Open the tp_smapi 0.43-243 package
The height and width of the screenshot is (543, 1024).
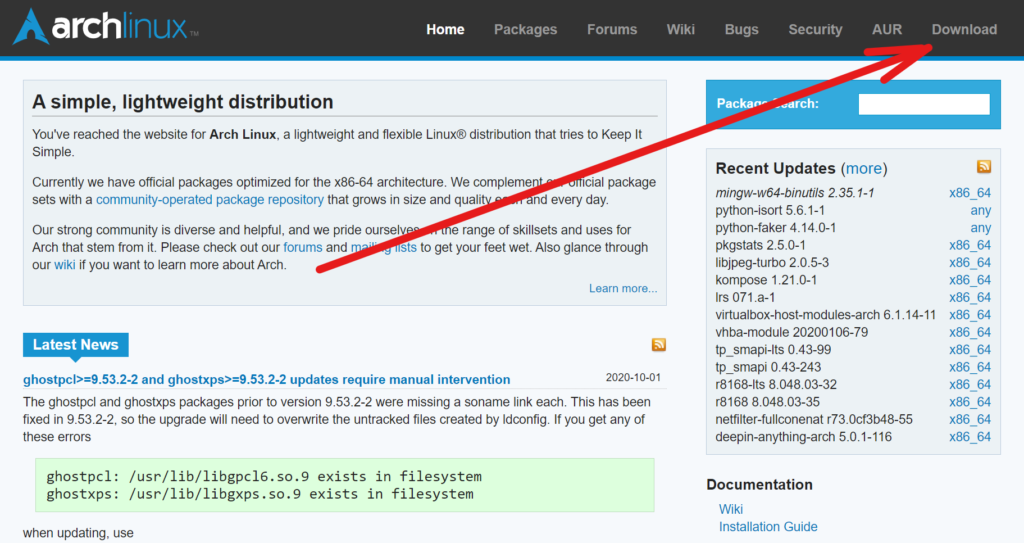pyautogui.click(x=768, y=367)
